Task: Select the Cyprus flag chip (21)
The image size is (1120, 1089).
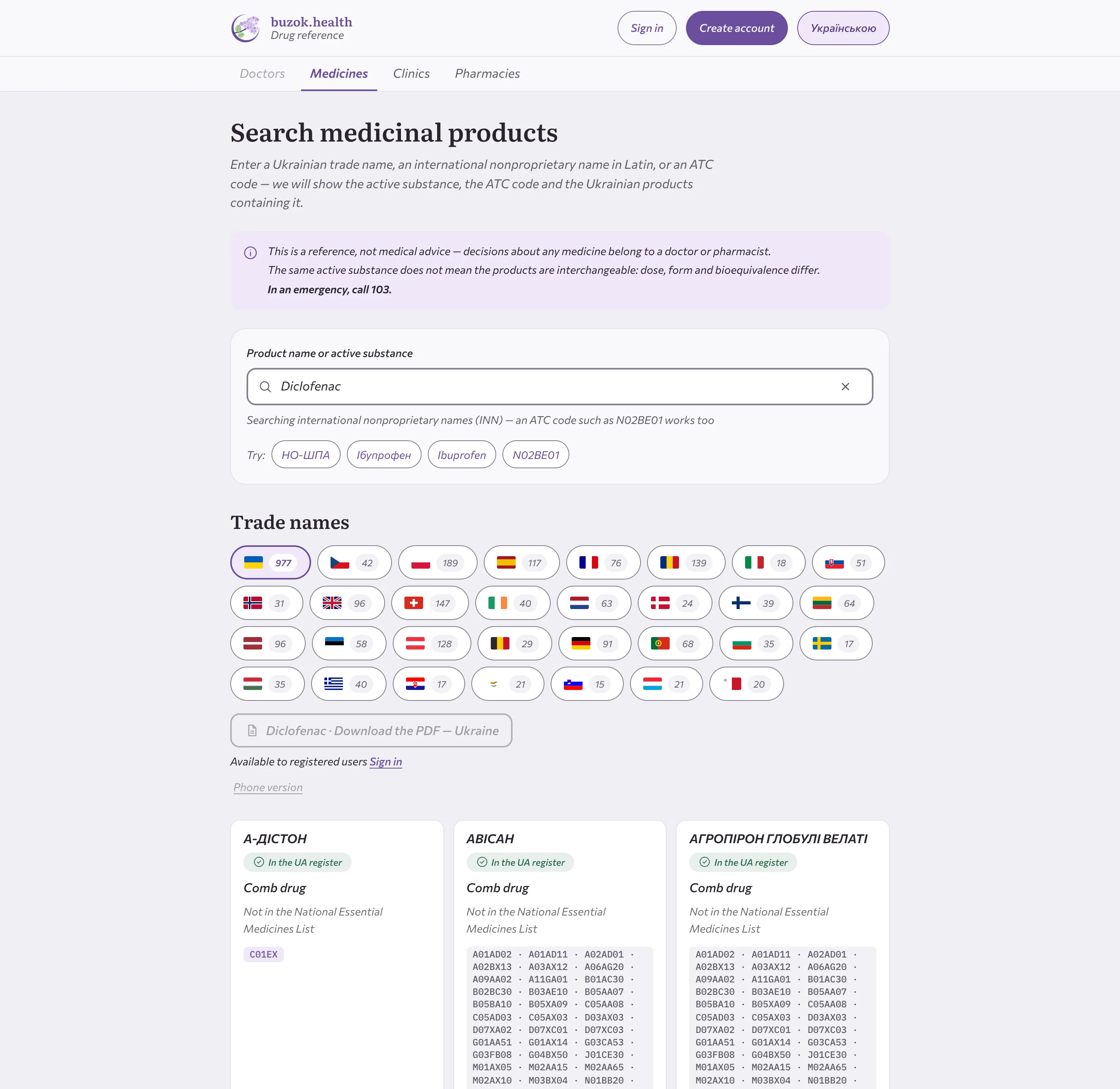Action: pos(507,684)
